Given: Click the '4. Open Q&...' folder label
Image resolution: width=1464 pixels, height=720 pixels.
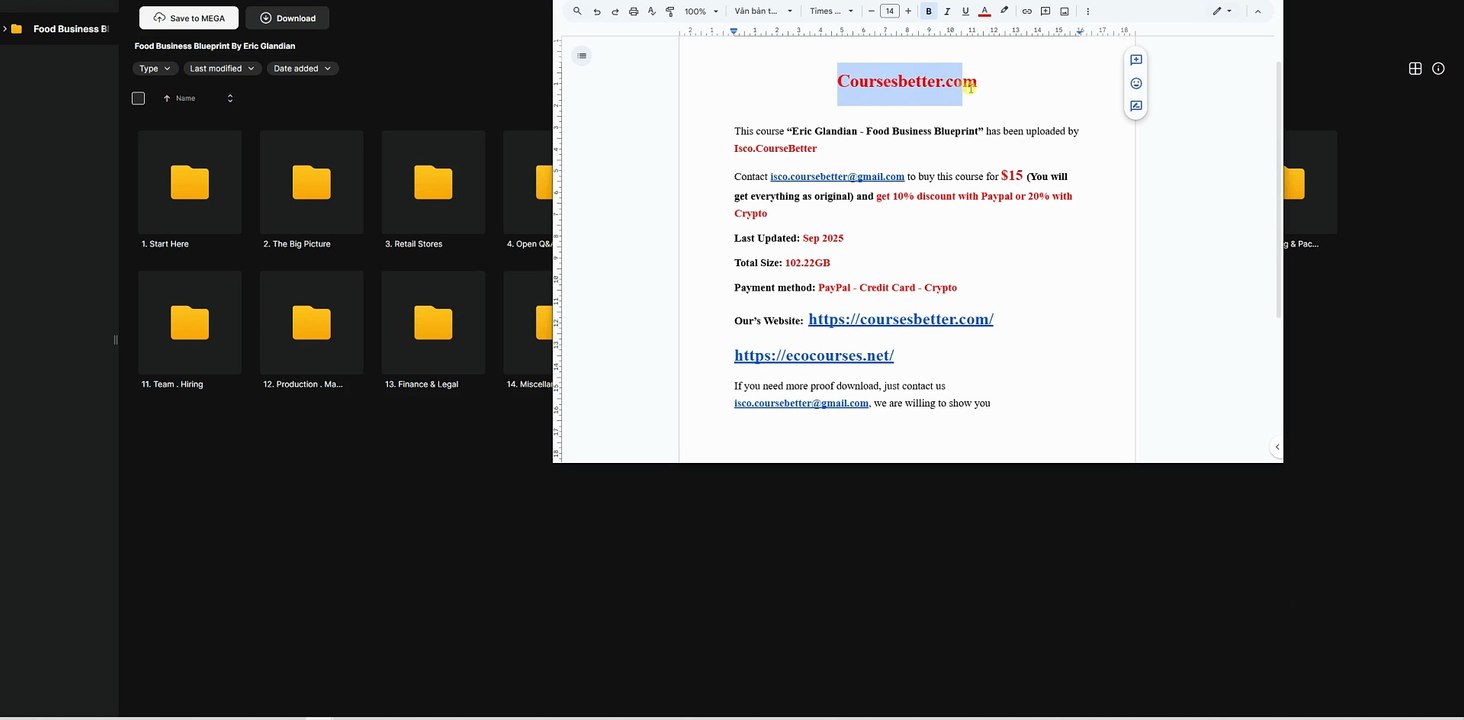Looking at the screenshot, I should [x=529, y=244].
